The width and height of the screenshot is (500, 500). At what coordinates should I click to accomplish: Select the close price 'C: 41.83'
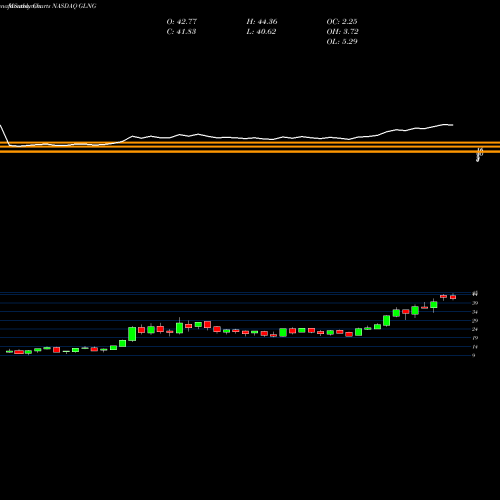tap(181, 32)
